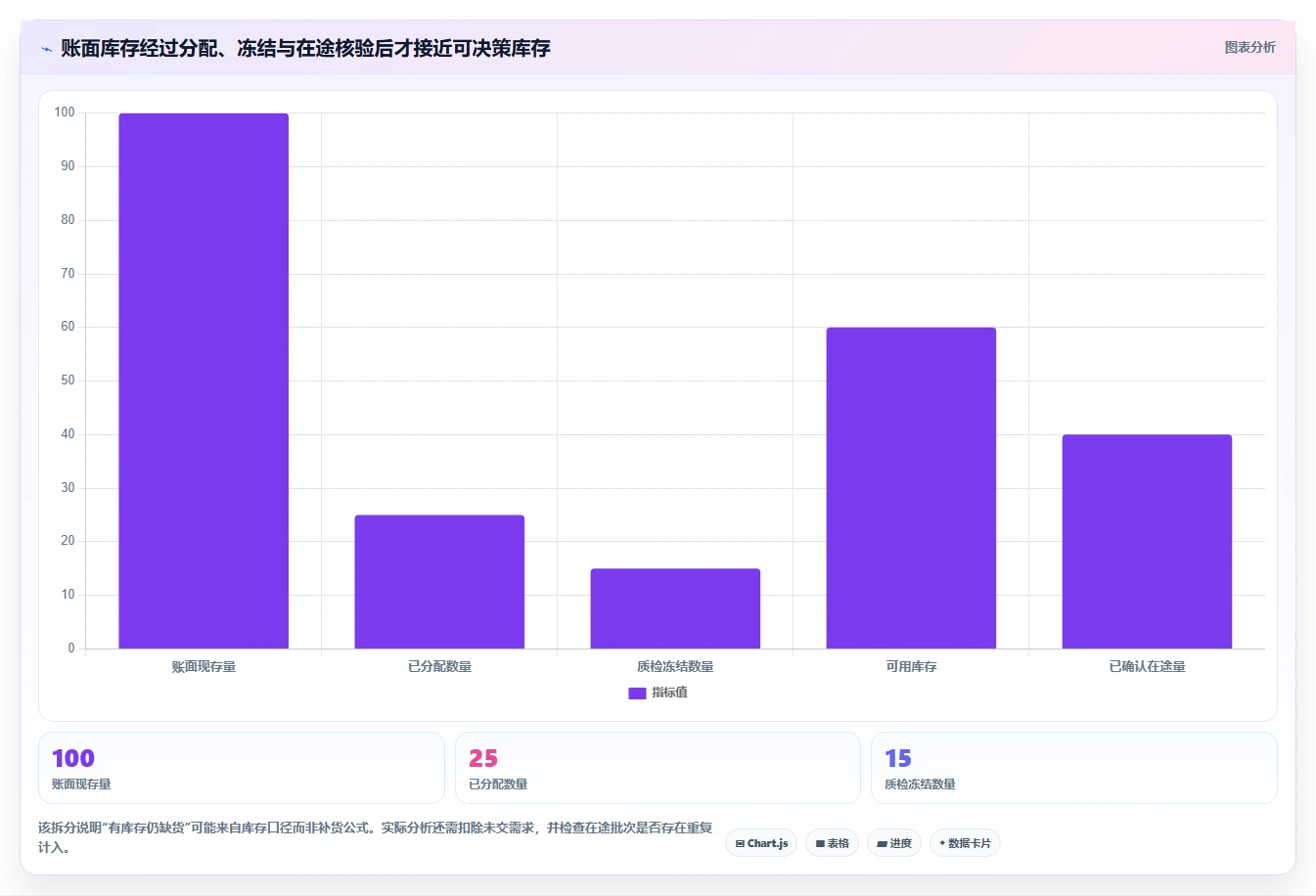Select the 账面现存量 bar in chart
This screenshot has width=1316, height=896.
click(204, 381)
